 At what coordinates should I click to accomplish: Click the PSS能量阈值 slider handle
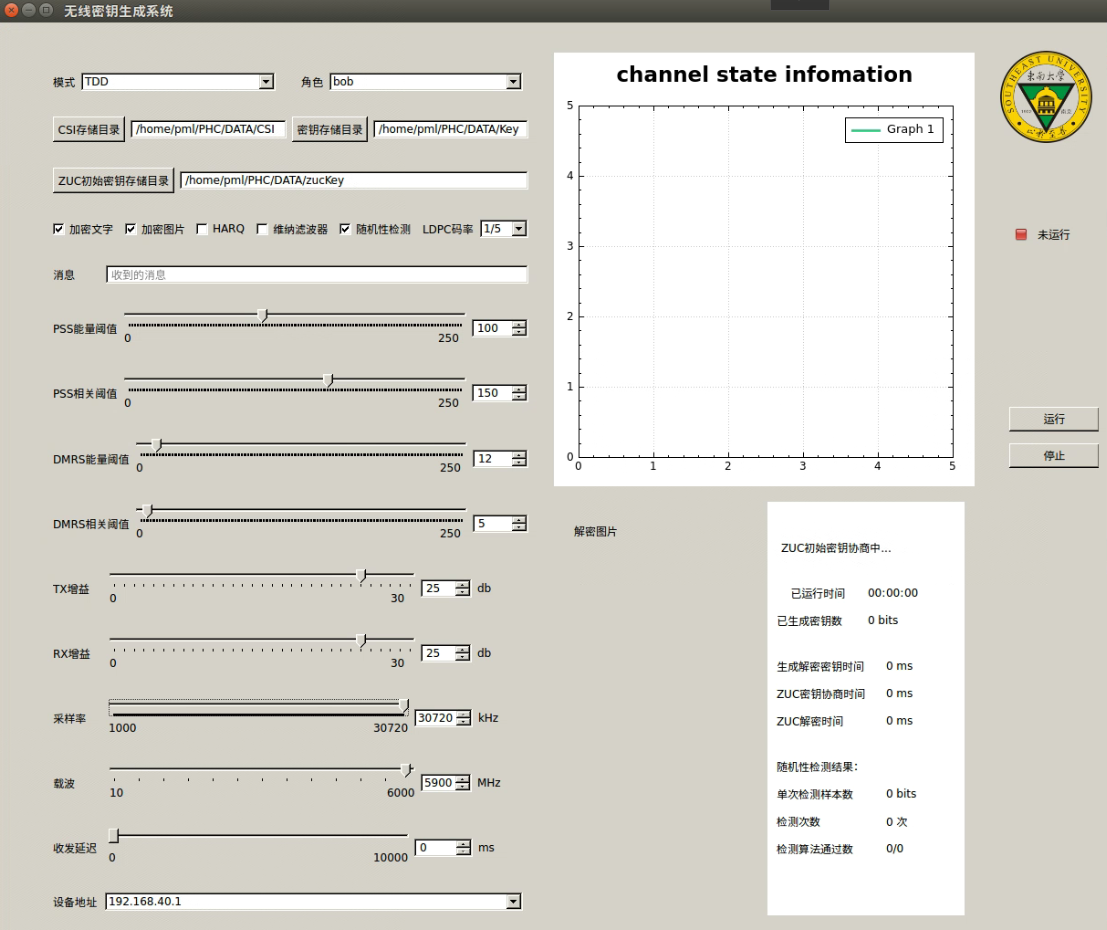[263, 315]
